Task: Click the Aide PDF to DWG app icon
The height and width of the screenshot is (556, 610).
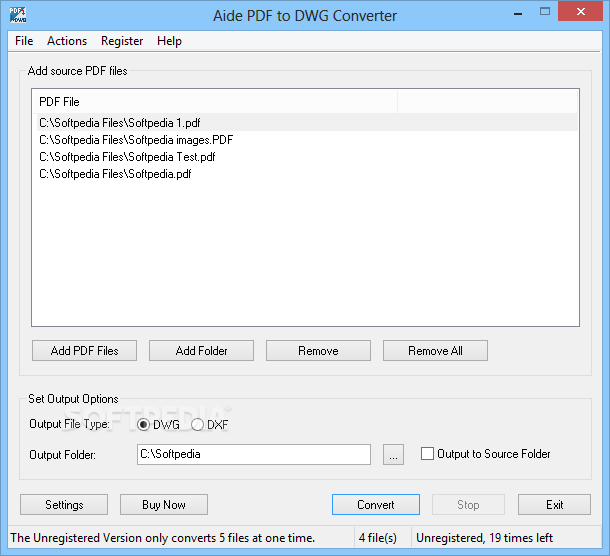Action: [x=18, y=15]
